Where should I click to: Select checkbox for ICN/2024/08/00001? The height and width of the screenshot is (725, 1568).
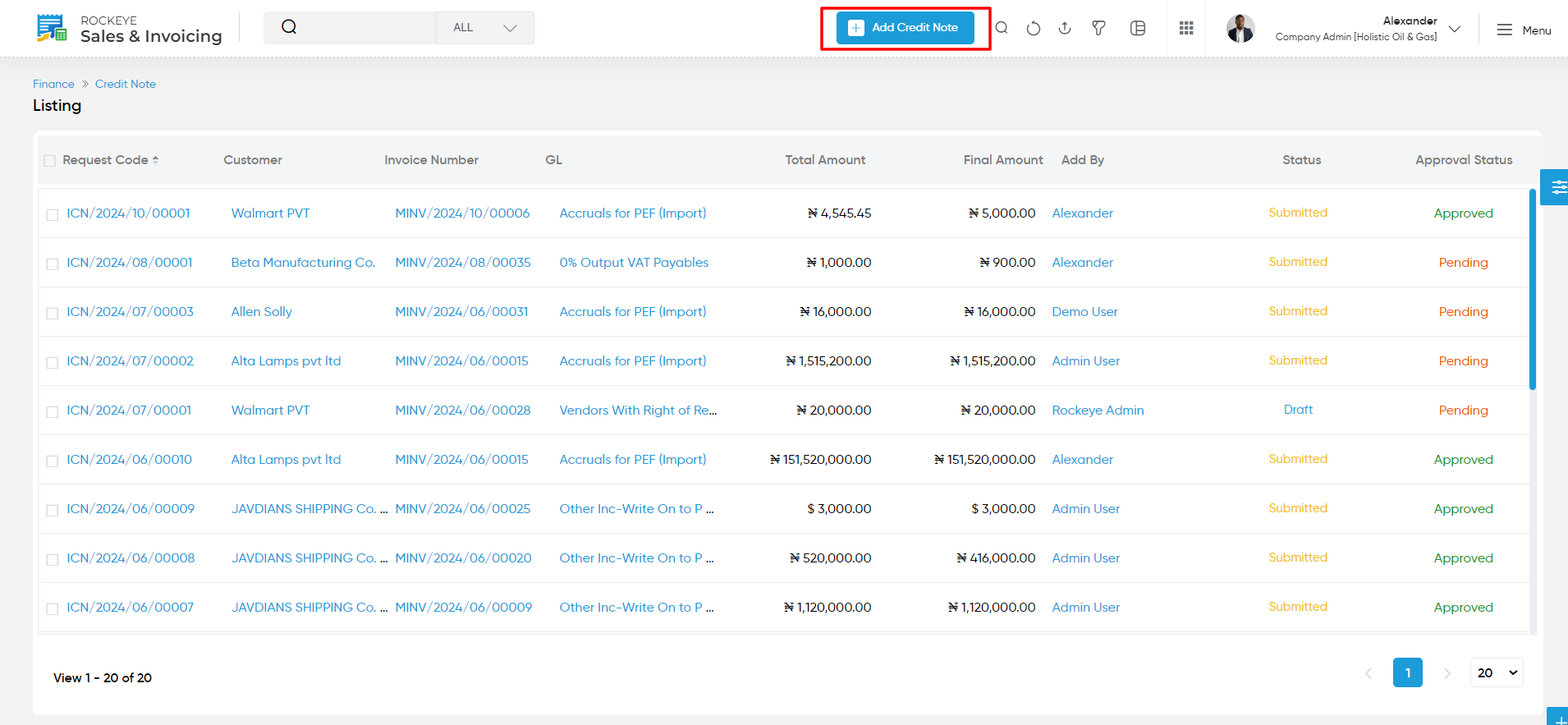[x=52, y=264]
